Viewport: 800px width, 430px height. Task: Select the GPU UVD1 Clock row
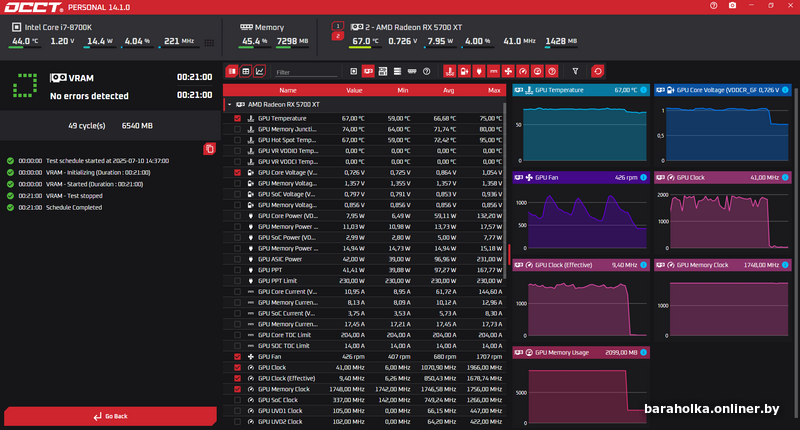(363, 411)
